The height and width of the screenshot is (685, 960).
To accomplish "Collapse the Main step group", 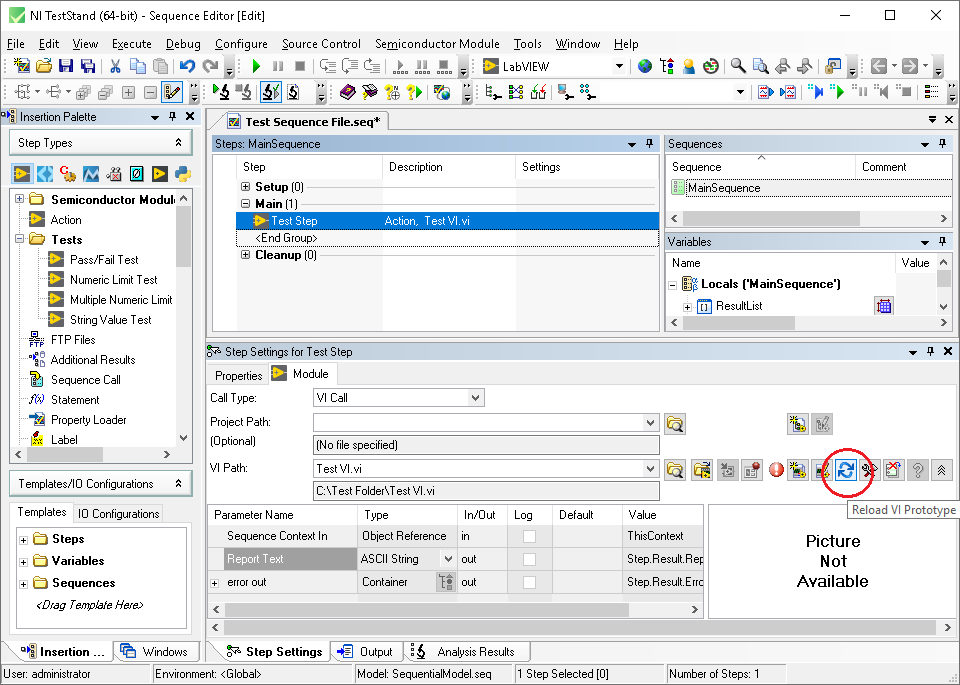I will pyautogui.click(x=246, y=204).
